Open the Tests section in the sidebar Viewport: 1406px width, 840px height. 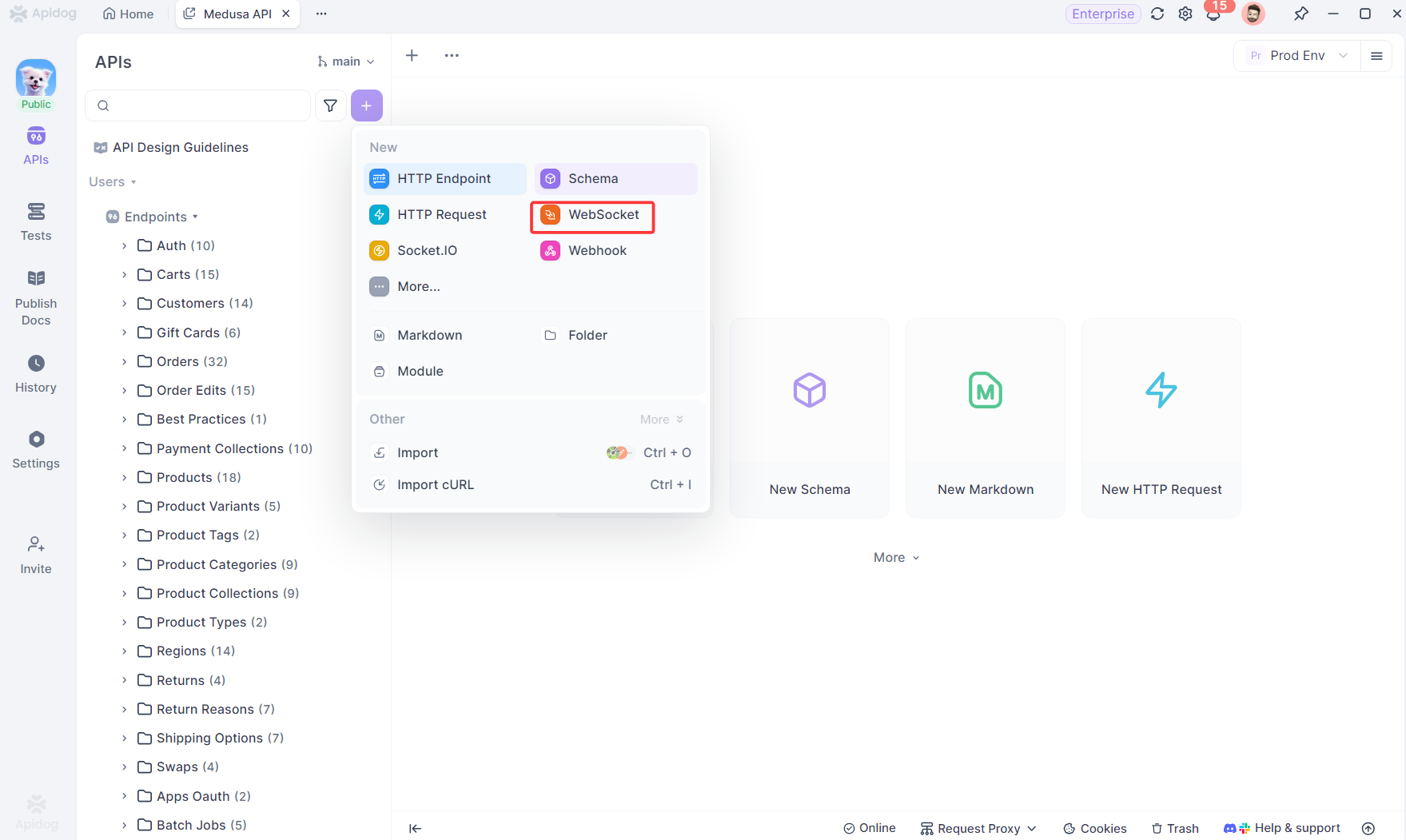pos(36,221)
